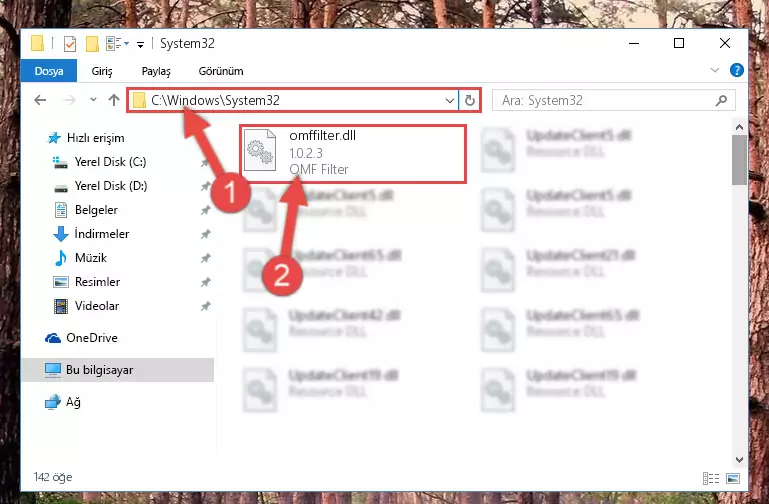The image size is (769, 504).
Task: Click the omffilter.dll file name
Action: (322, 136)
